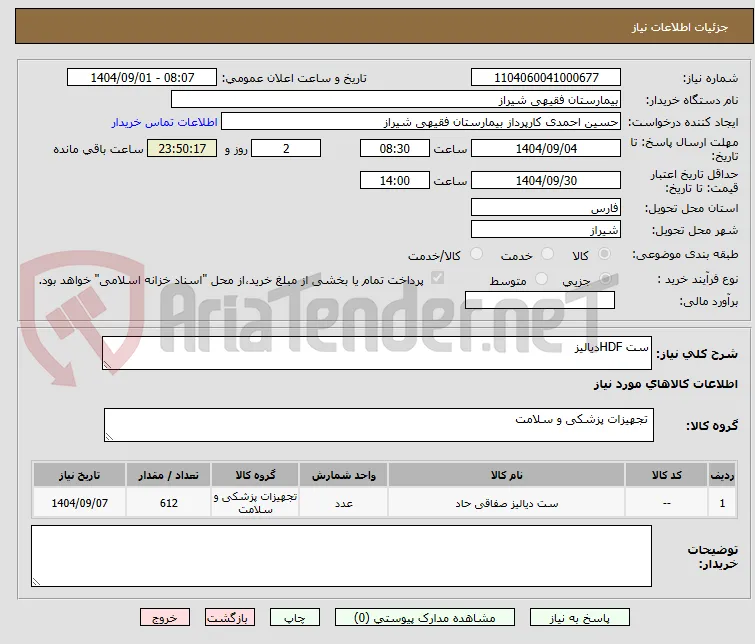Click the چاپ print button
The image size is (755, 644).
coord(295,618)
